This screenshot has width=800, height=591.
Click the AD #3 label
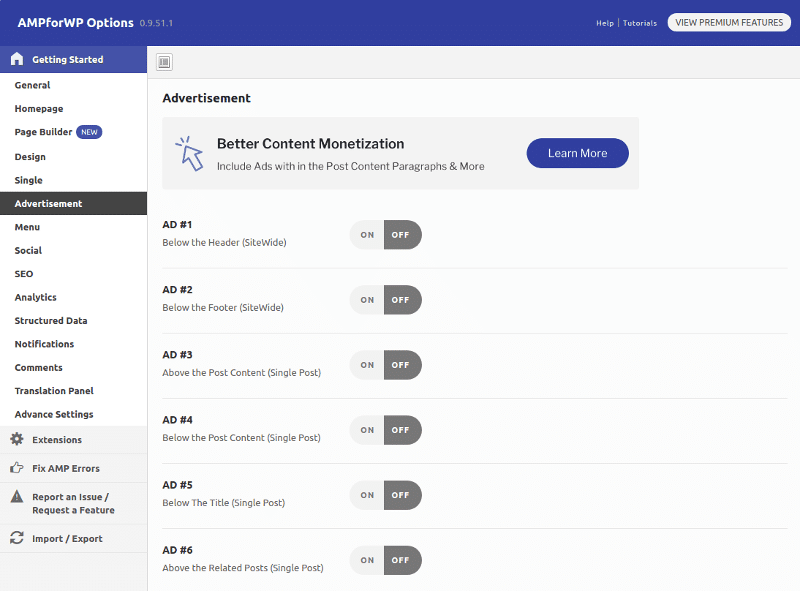coord(178,355)
